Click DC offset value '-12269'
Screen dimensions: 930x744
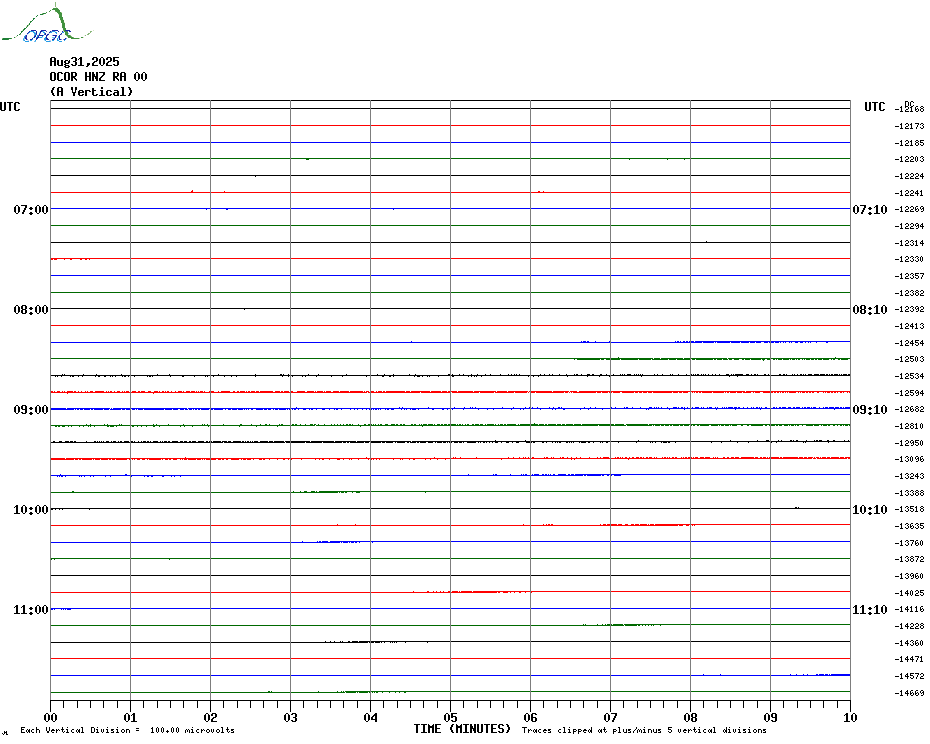[x=909, y=209]
